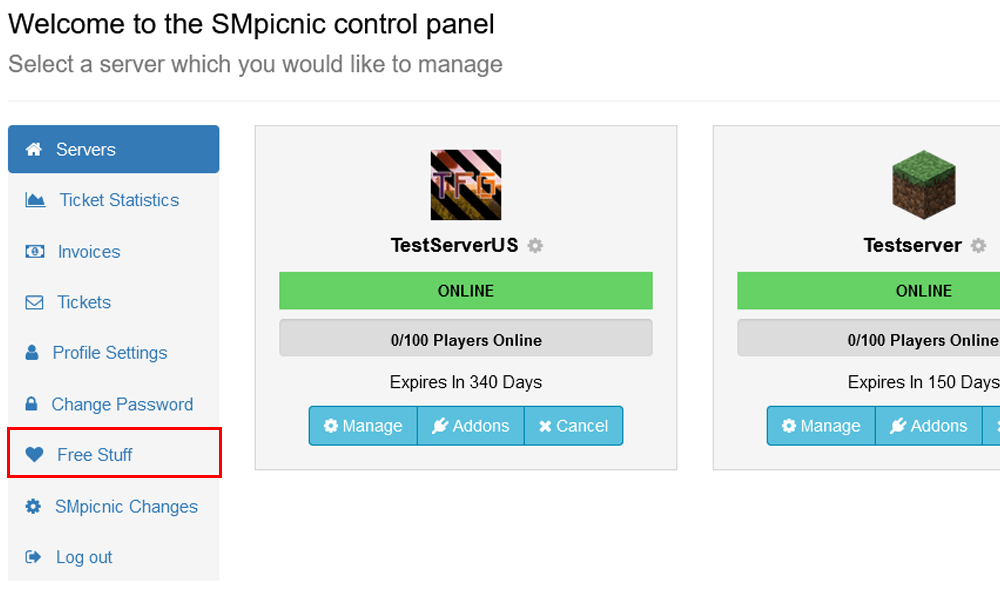Open Addons for TestServerUS
This screenshot has width=1000, height=600.
(471, 426)
